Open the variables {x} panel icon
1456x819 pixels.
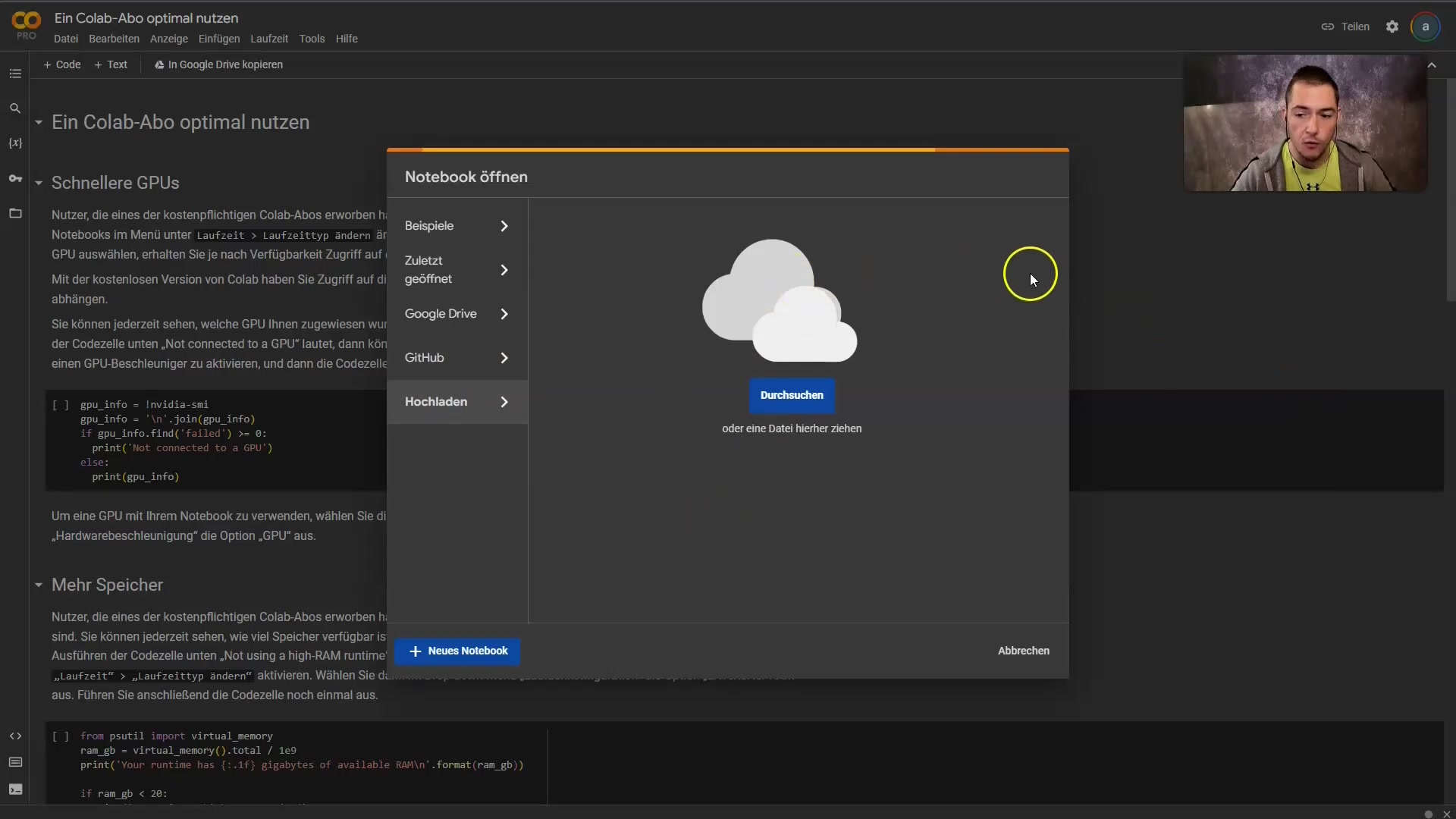click(15, 143)
